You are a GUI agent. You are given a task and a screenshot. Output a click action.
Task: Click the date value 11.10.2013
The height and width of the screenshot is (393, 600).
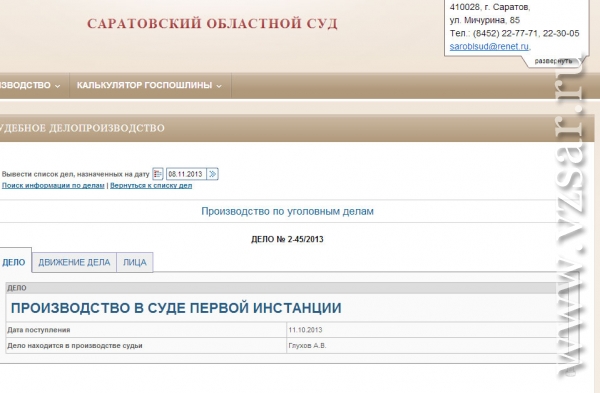tap(305, 330)
